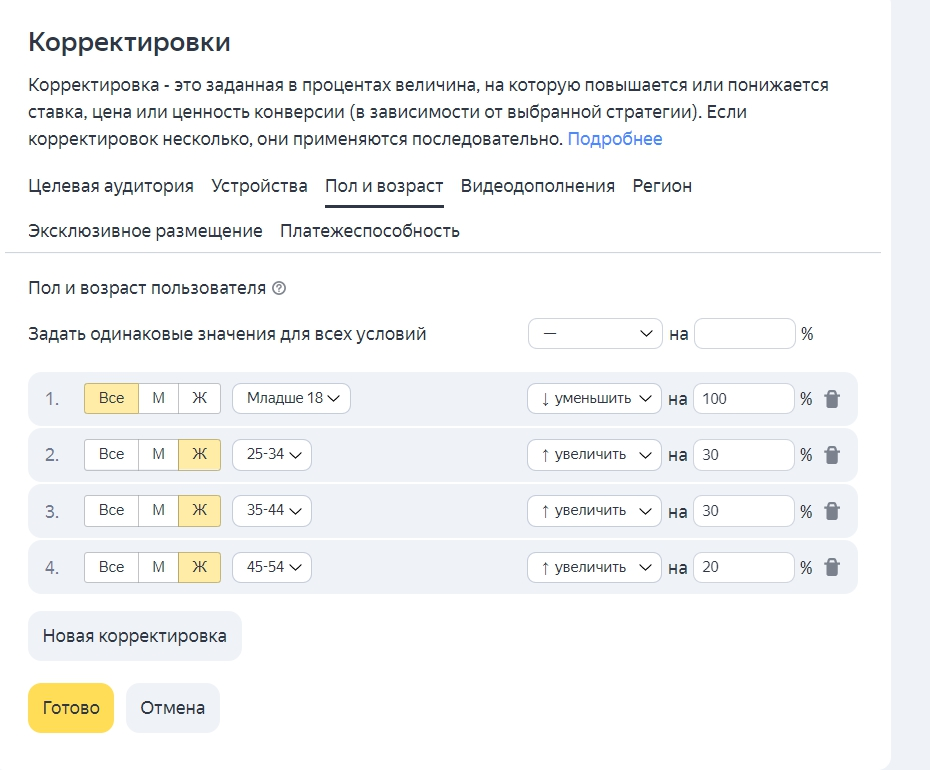Screen dimensions: 930x770
Task: Select Все gender in row 2
Action: click(x=112, y=454)
